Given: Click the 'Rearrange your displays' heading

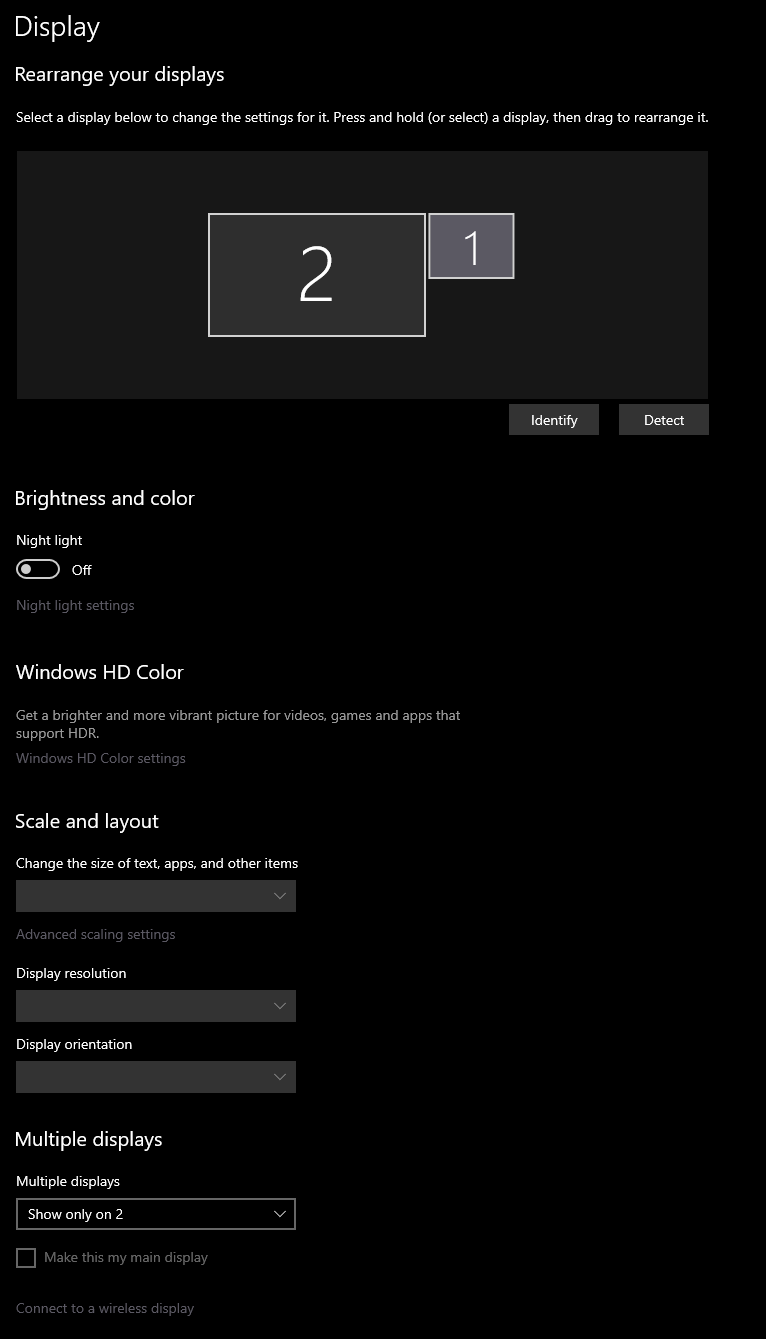Looking at the screenshot, I should 120,75.
